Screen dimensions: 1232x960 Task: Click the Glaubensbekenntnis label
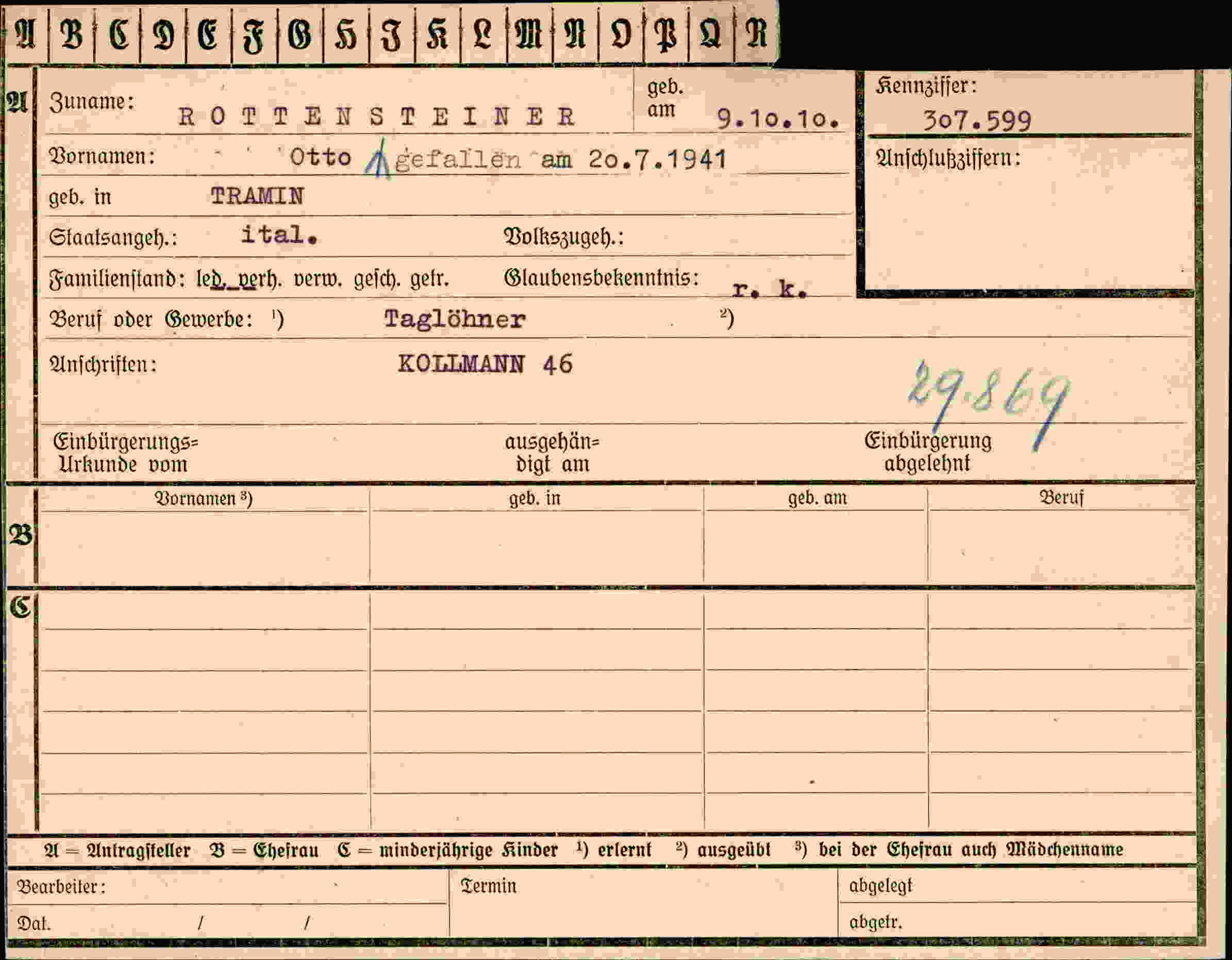(x=602, y=278)
